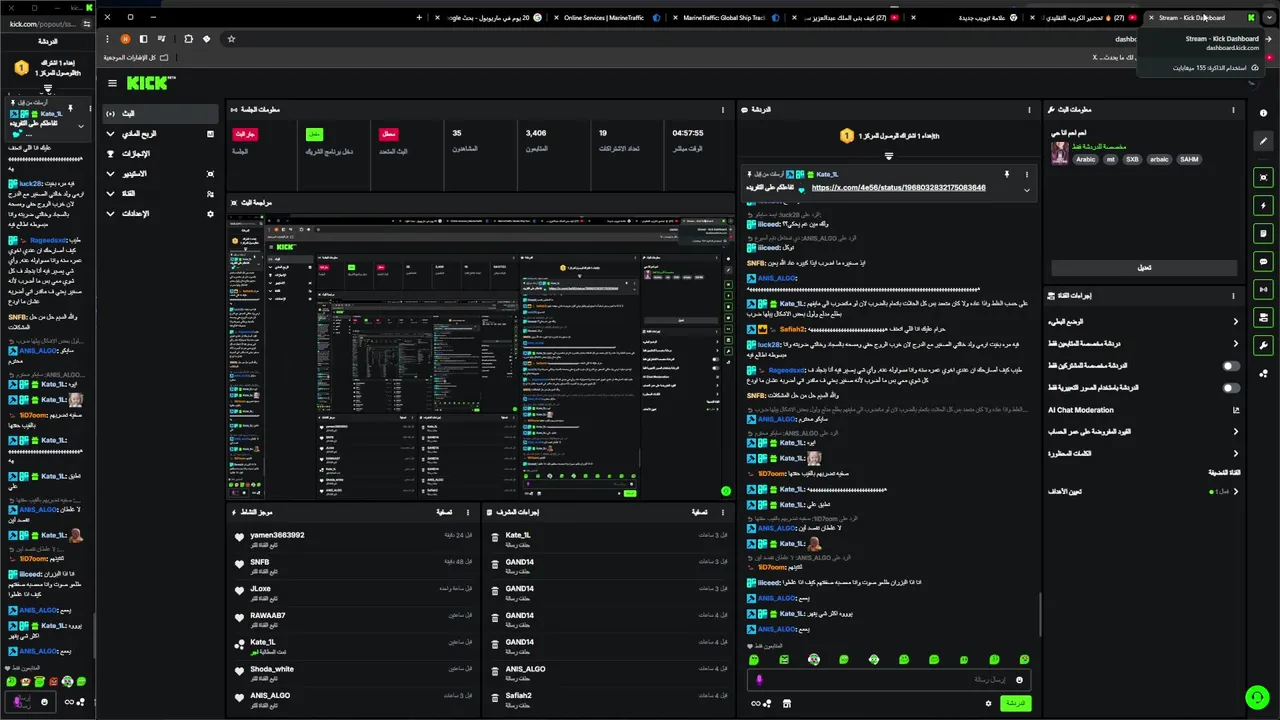Open banned words settings chevron
The width and height of the screenshot is (1280, 720).
pyautogui.click(x=1236, y=454)
